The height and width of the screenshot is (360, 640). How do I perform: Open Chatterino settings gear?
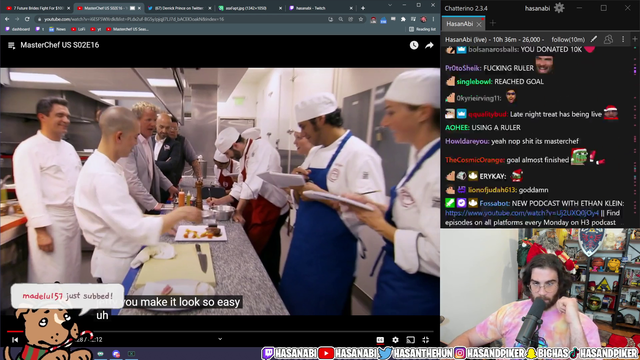point(559,8)
